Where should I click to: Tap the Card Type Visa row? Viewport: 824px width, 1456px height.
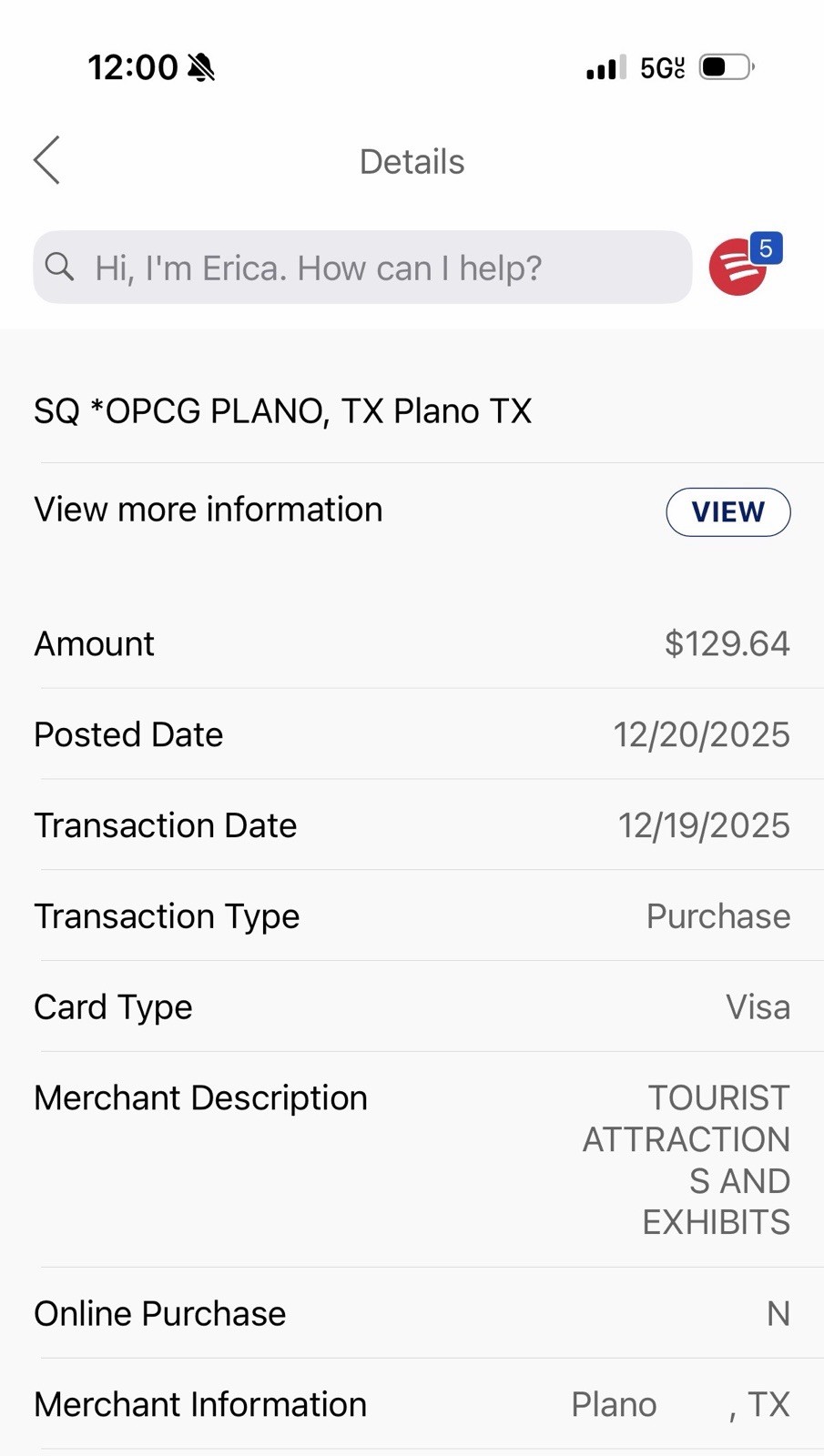pos(412,1007)
